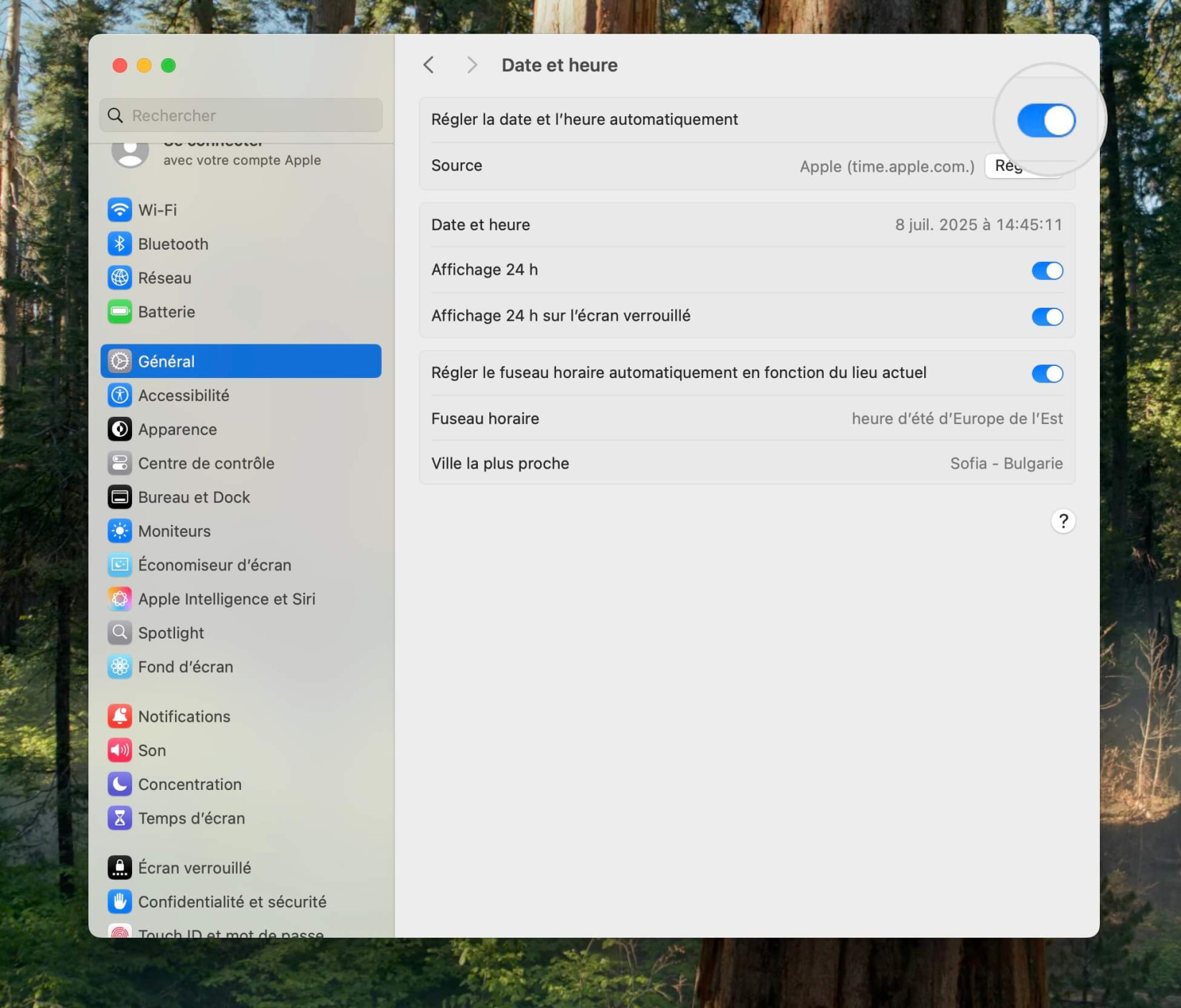Click 'Sofia - Bulgarie' nearest city value

[x=1007, y=463]
